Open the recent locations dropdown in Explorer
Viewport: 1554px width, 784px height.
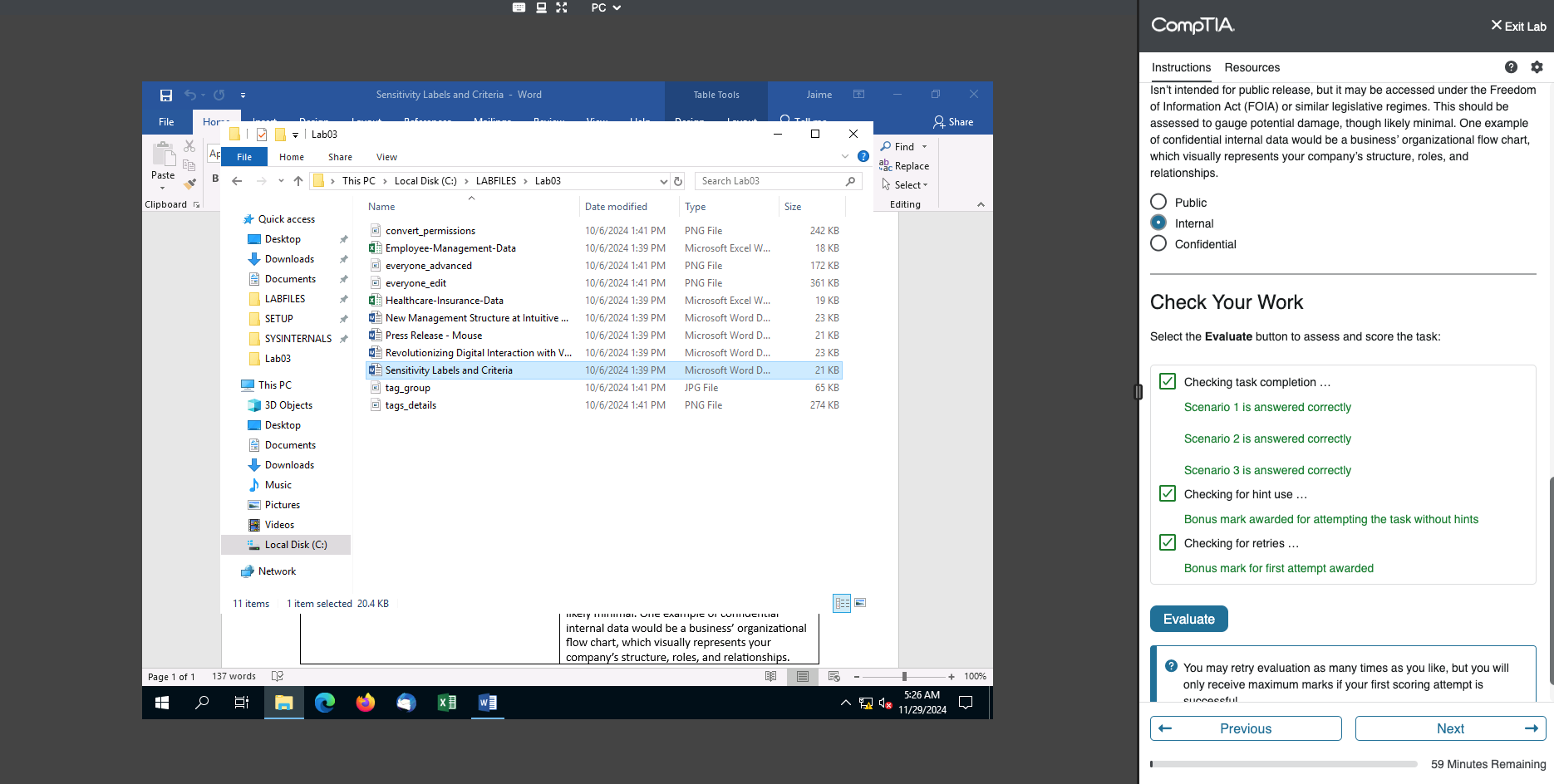[281, 181]
